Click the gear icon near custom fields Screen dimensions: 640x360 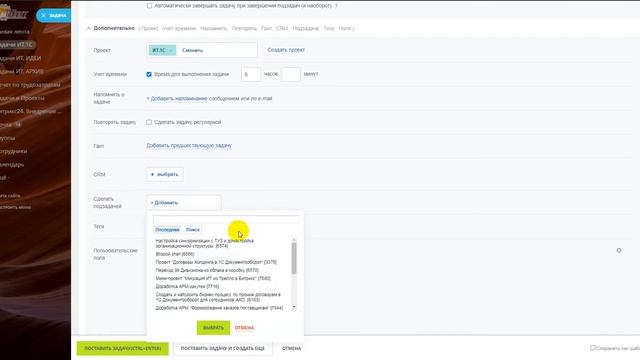[619, 250]
